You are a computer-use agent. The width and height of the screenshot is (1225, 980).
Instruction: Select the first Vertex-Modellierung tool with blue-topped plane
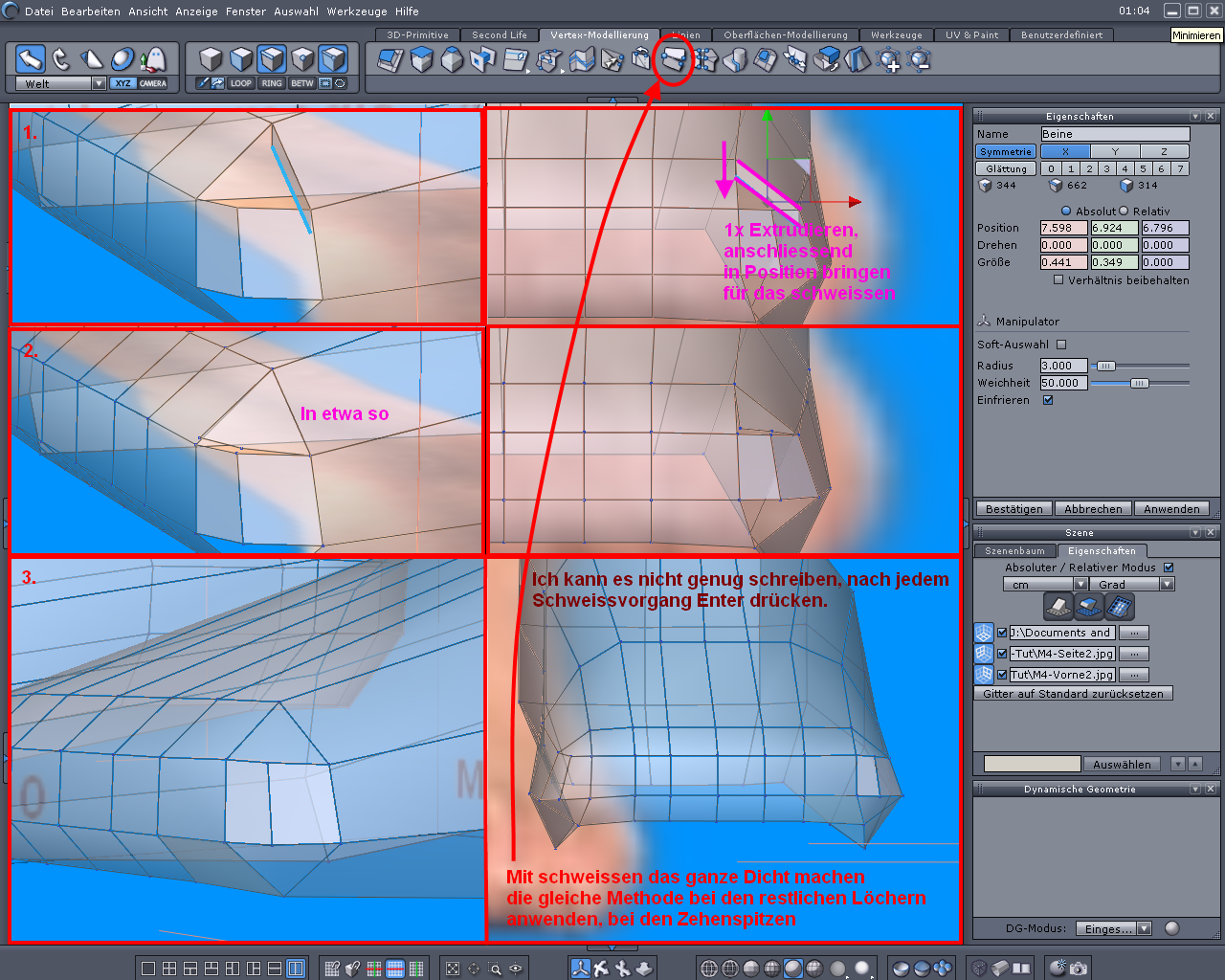390,60
